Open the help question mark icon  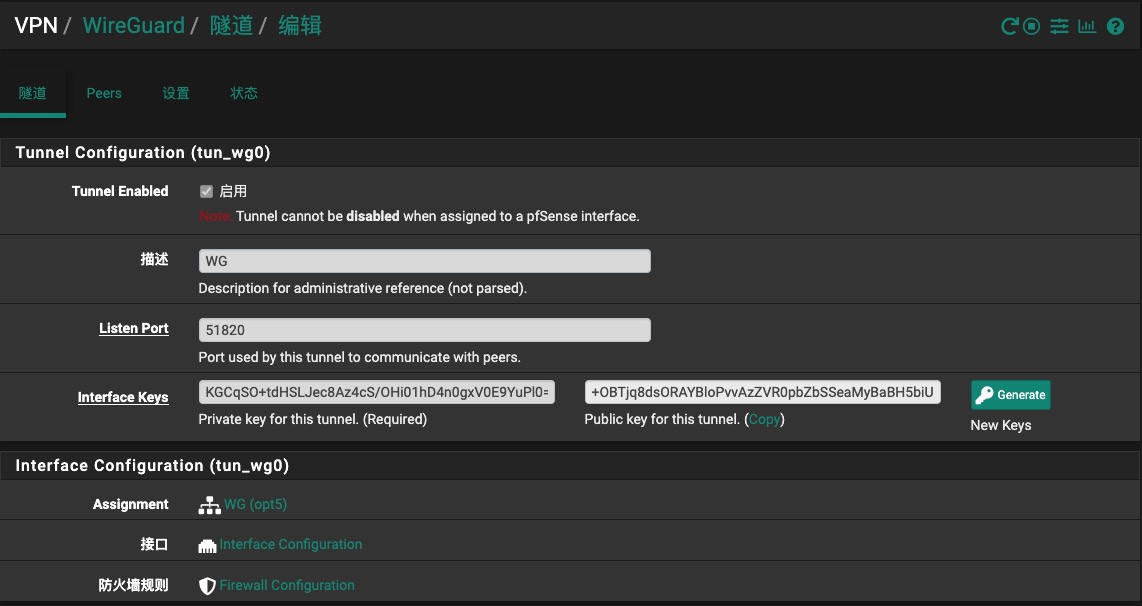tap(1116, 27)
